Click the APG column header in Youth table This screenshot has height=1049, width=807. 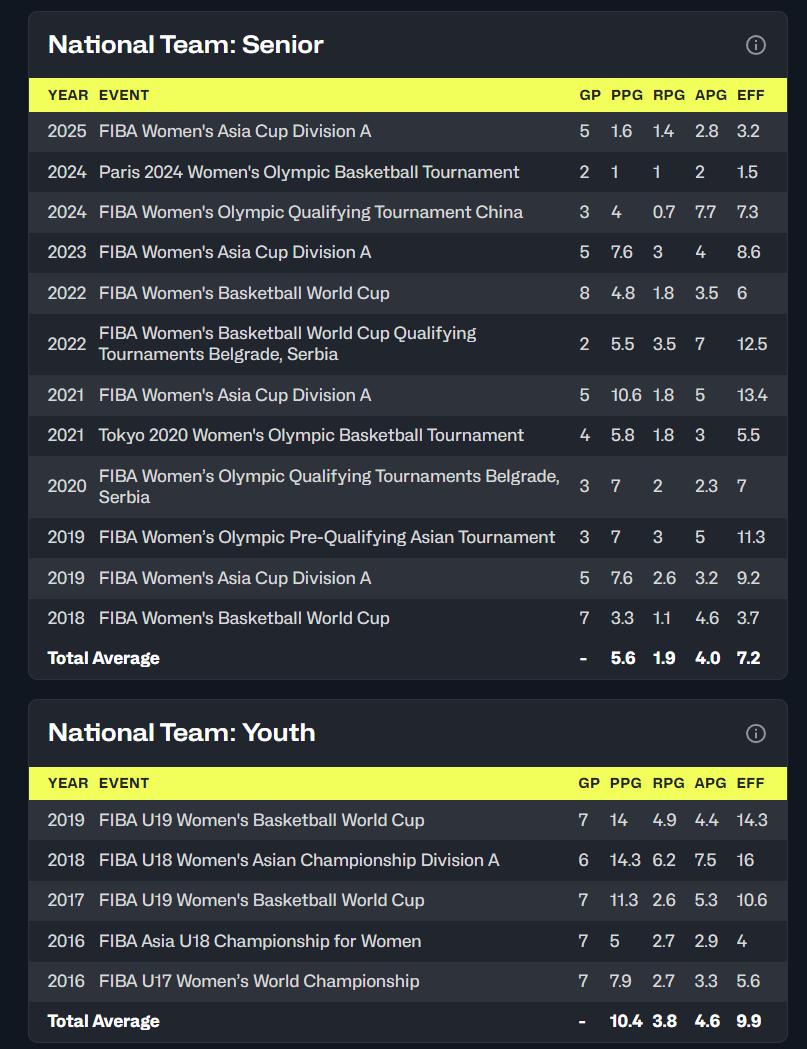pos(711,783)
